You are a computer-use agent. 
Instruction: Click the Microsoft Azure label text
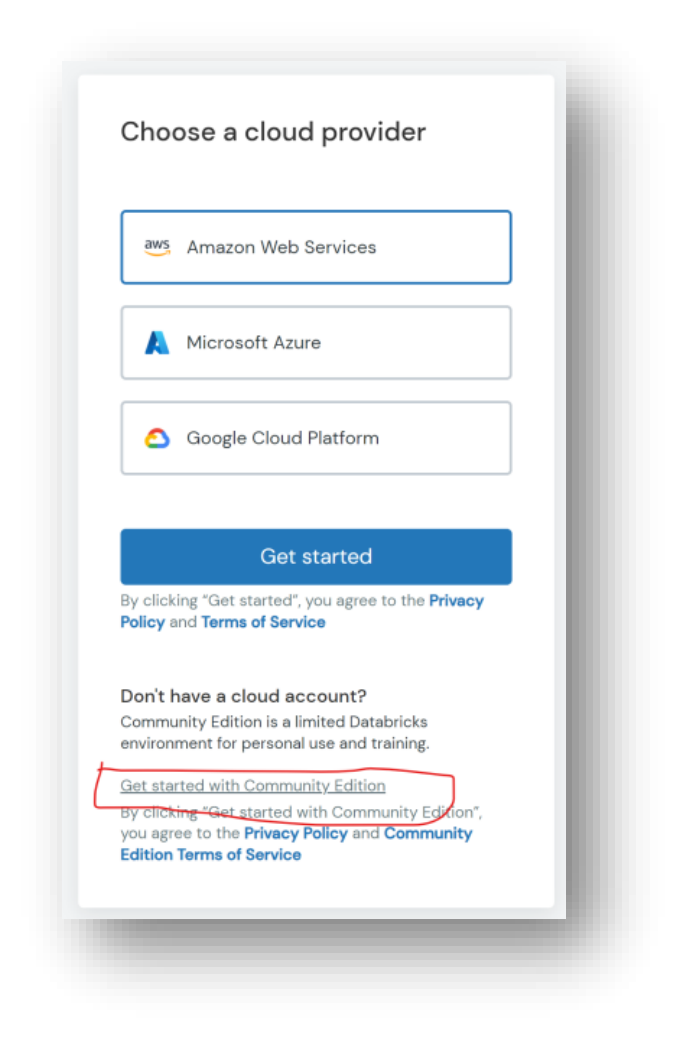(x=254, y=343)
